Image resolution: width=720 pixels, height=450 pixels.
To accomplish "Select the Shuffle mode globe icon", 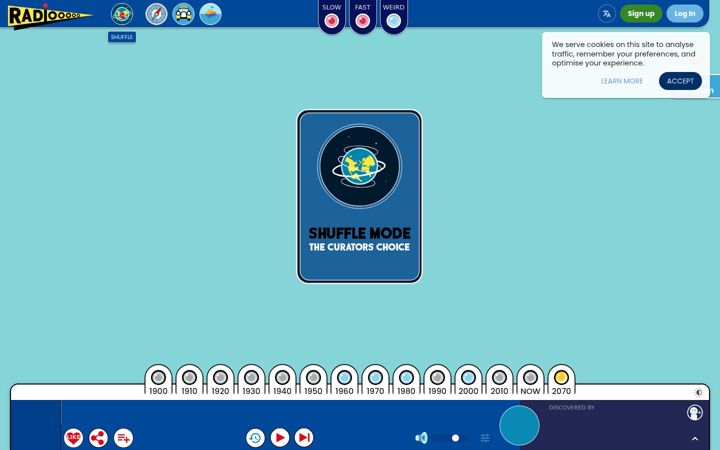I will click(122, 14).
